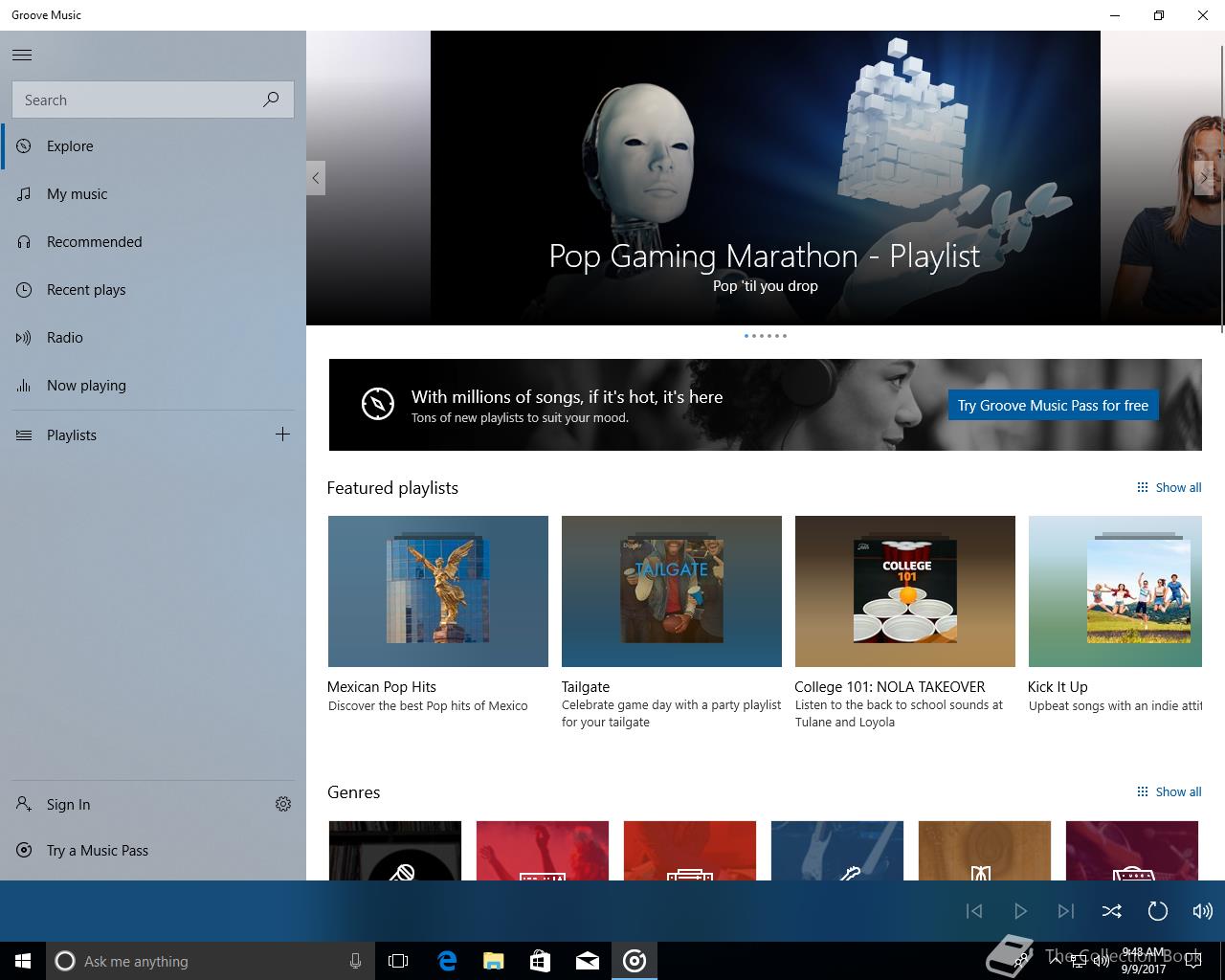Click the Cortana microphone icon
This screenshot has width=1225, height=980.
pyautogui.click(x=355, y=961)
